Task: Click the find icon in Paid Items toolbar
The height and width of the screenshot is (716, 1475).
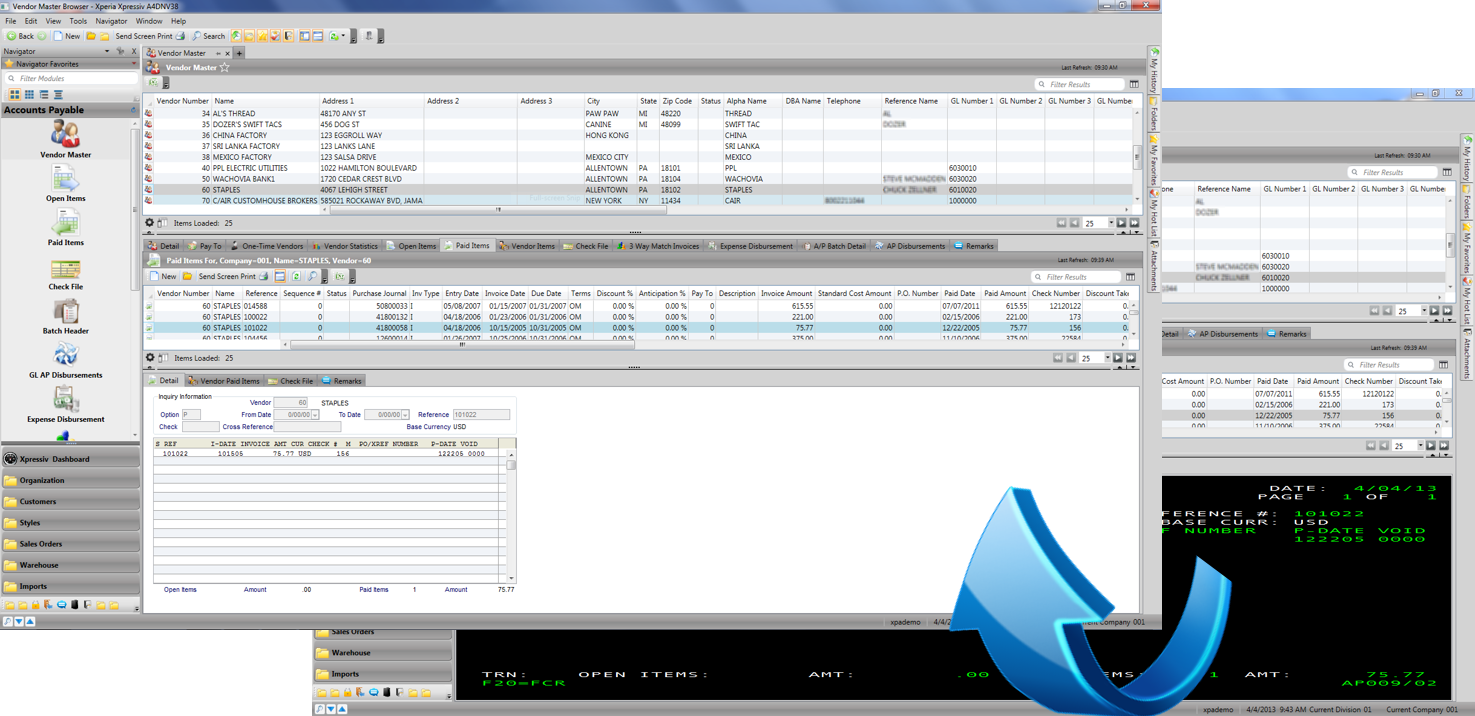Action: tap(312, 277)
